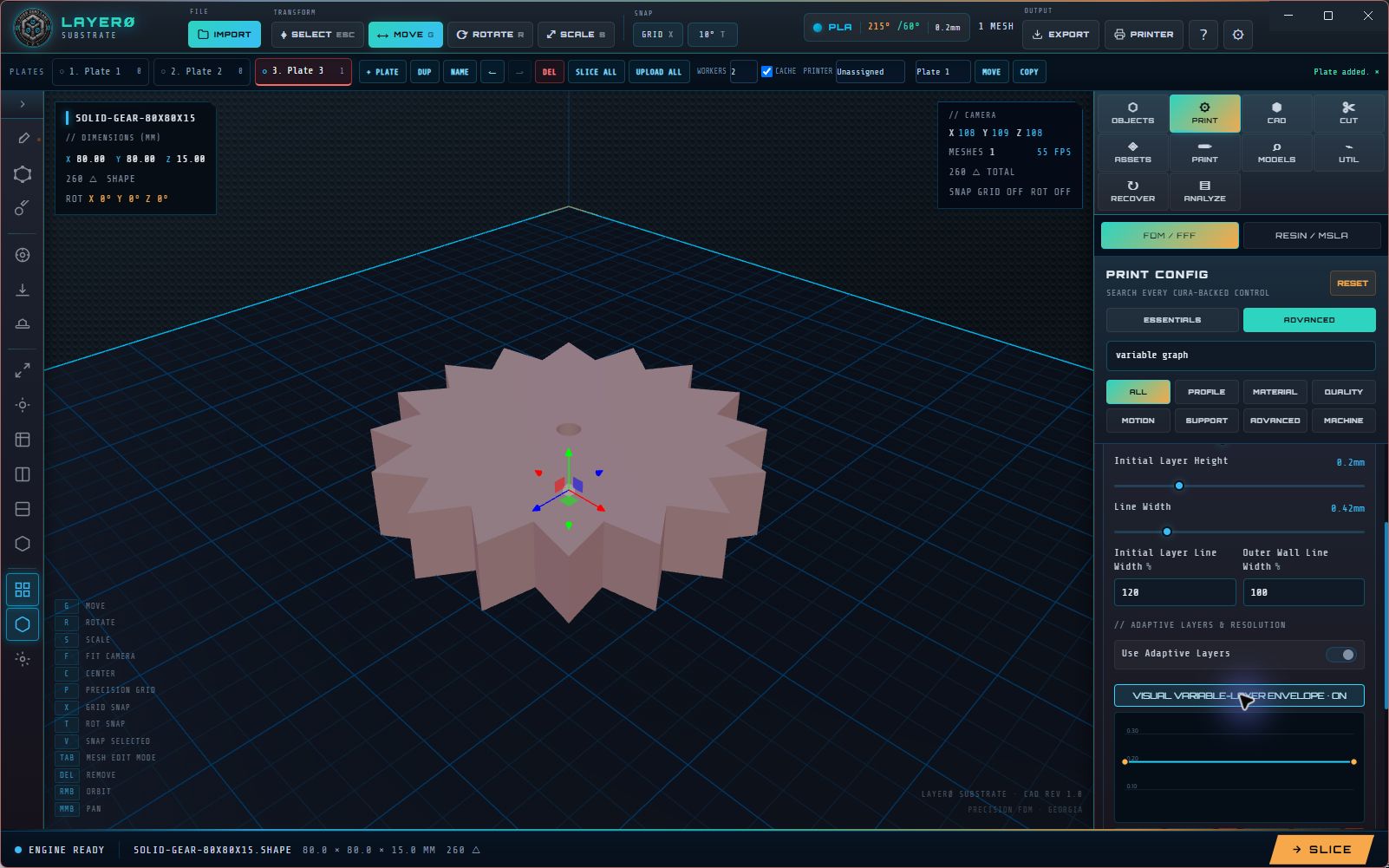Click the Workers count input field
The image size is (1389, 868).
click(x=743, y=72)
